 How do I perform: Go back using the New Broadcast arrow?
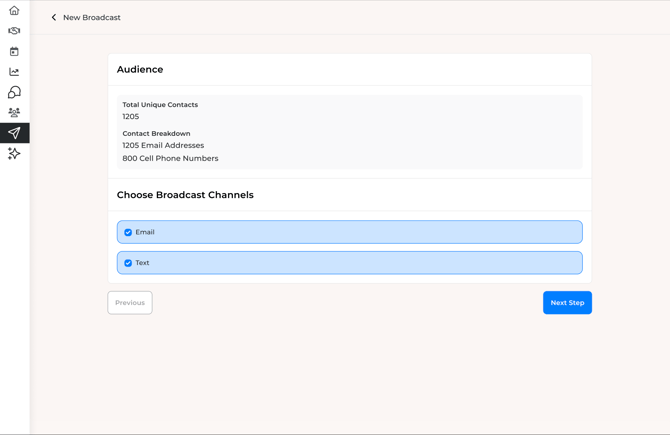coord(54,18)
